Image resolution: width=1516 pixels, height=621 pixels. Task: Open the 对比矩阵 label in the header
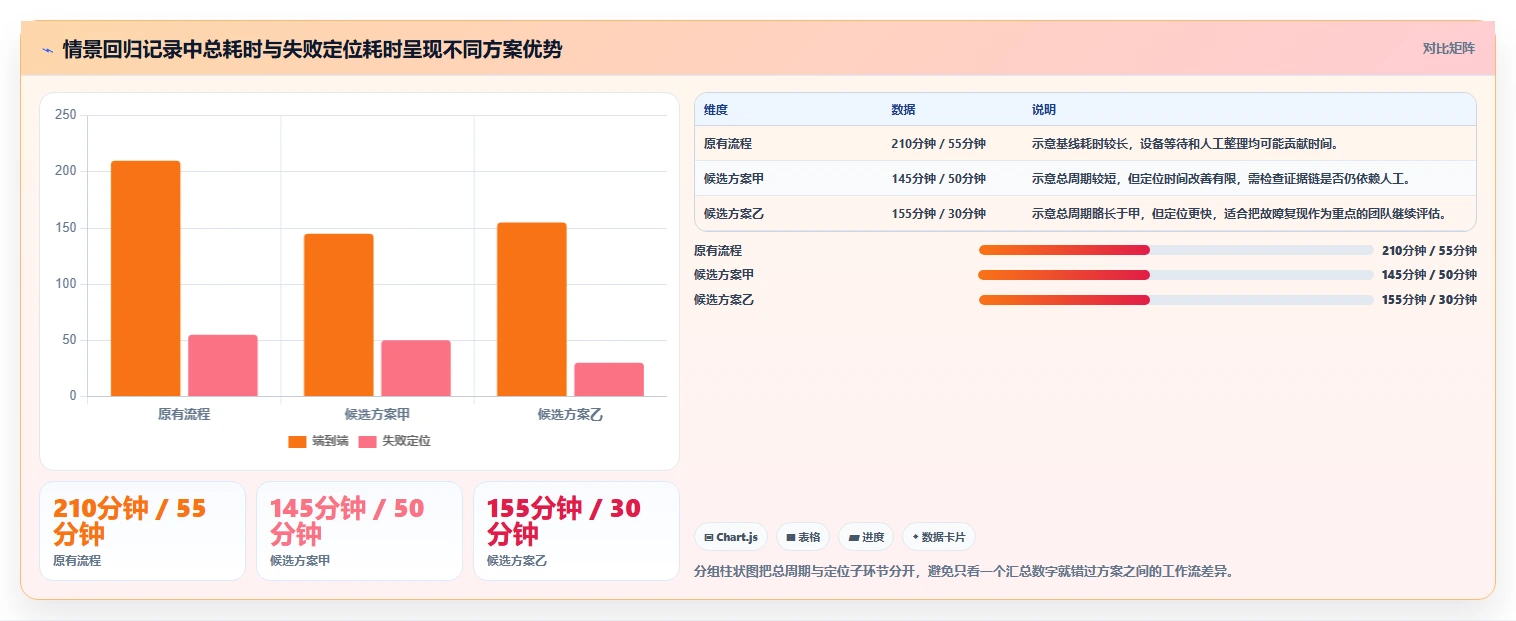pyautogui.click(x=1448, y=48)
